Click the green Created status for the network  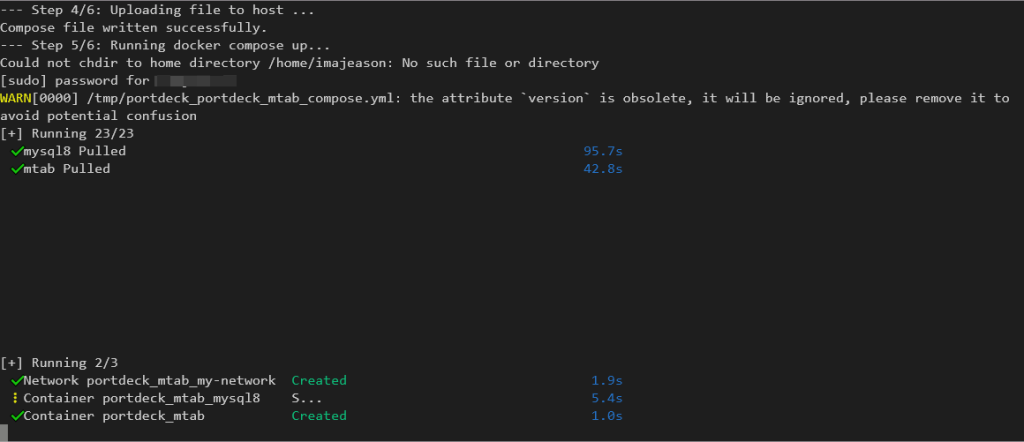tap(318, 381)
